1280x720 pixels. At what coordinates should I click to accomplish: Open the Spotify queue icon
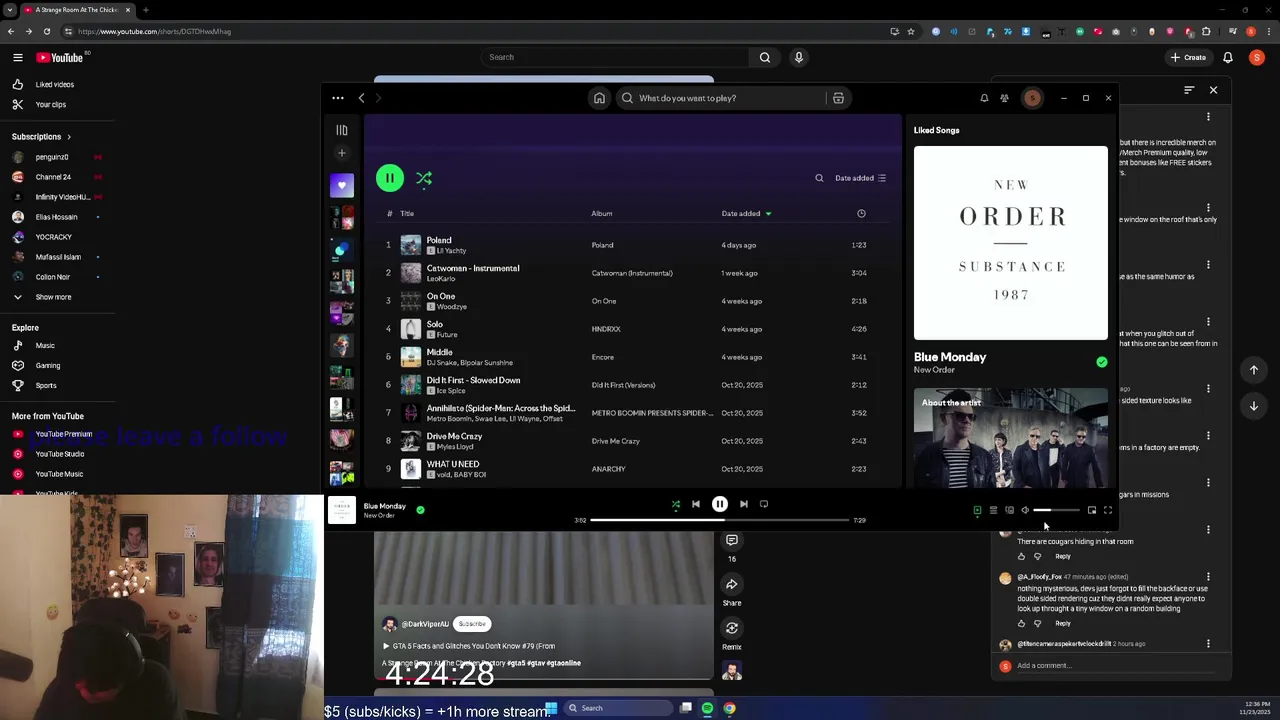click(x=993, y=510)
